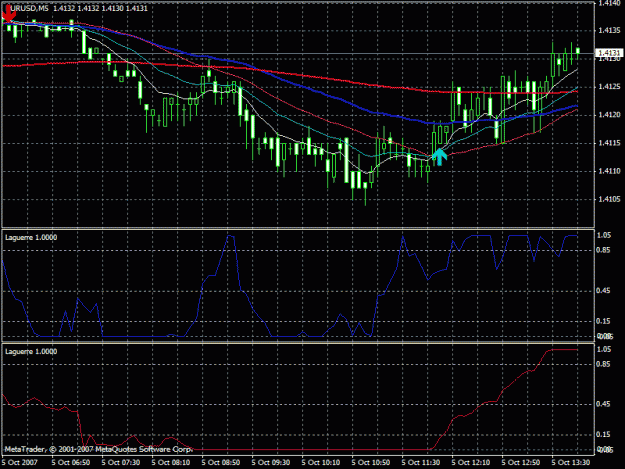The height and width of the screenshot is (469, 625).
Task: Click the 0.85 level in the blue Laguerre panel
Action: (604, 250)
